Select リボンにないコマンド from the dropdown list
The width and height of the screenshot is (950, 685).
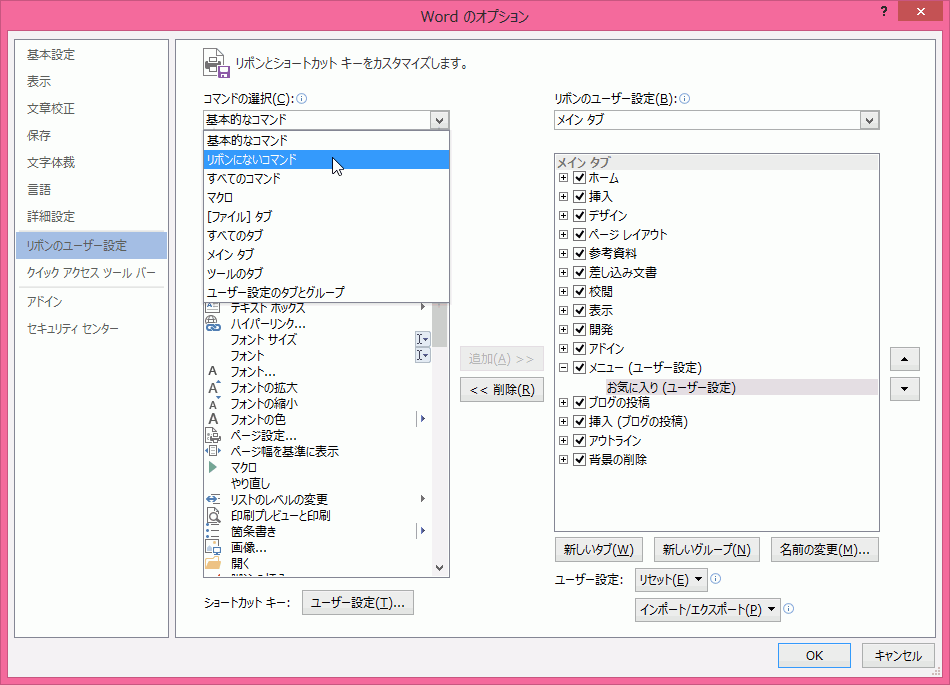327,159
